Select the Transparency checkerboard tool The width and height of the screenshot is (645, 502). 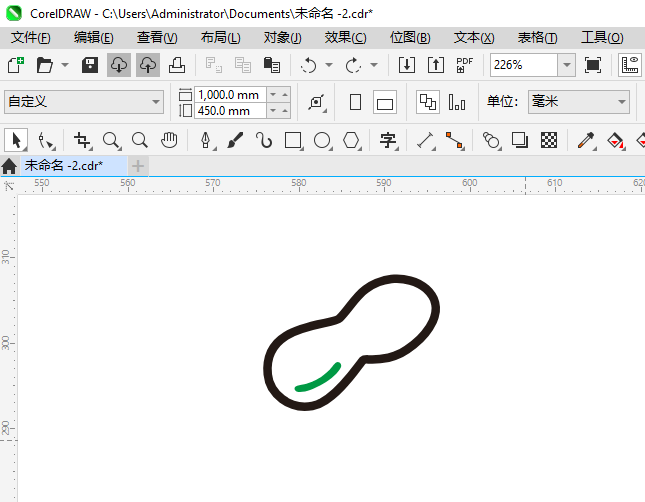pos(549,141)
